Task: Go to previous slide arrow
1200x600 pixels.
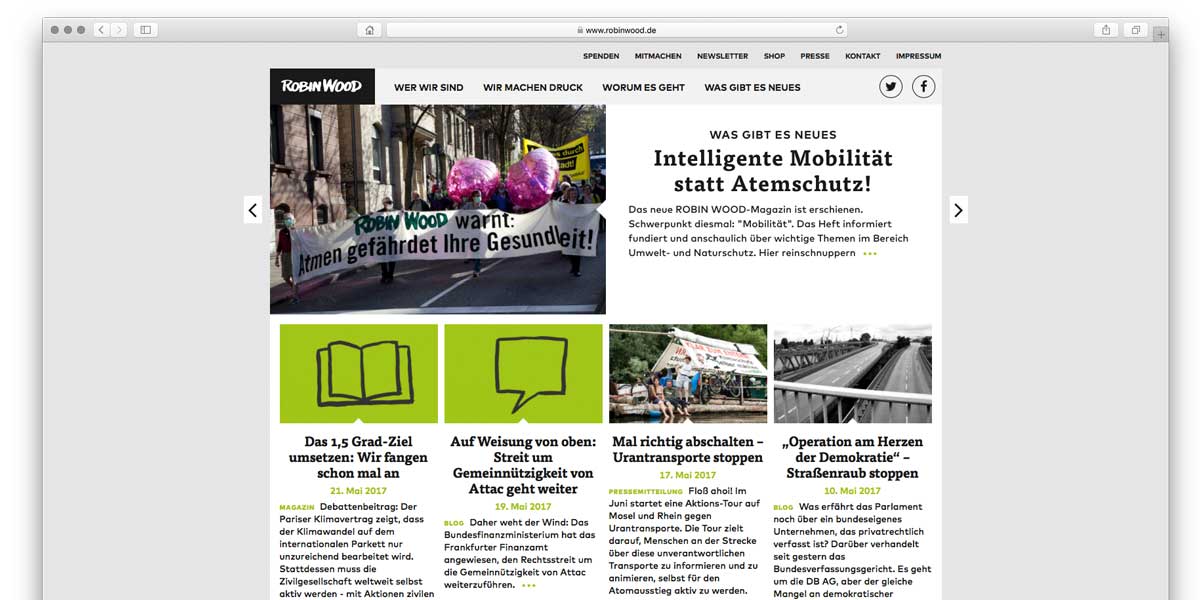Action: click(253, 210)
